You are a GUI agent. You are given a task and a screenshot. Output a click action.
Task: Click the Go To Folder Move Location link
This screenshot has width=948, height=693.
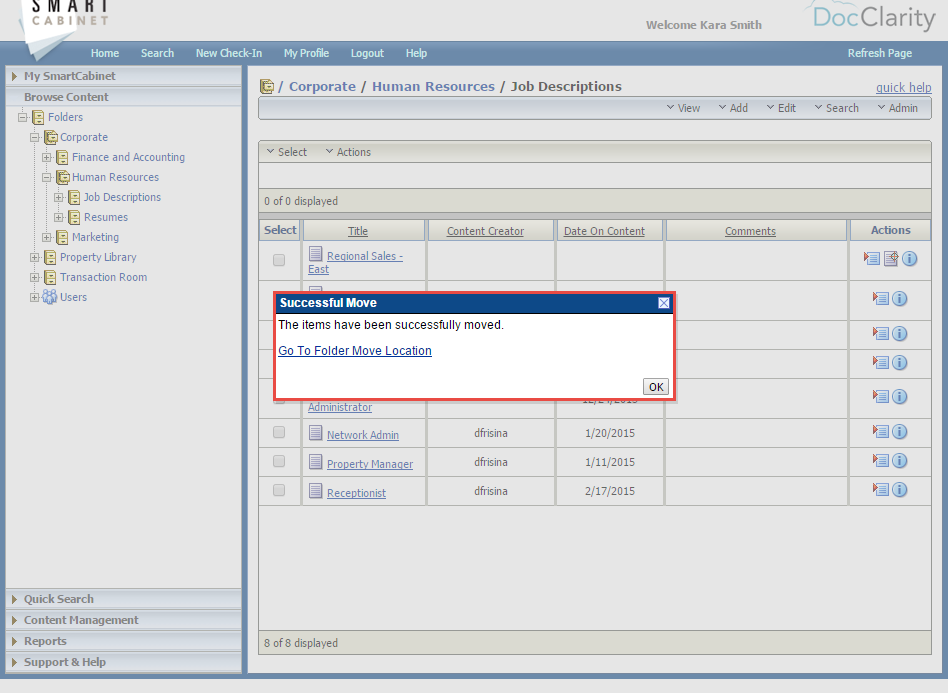354,350
